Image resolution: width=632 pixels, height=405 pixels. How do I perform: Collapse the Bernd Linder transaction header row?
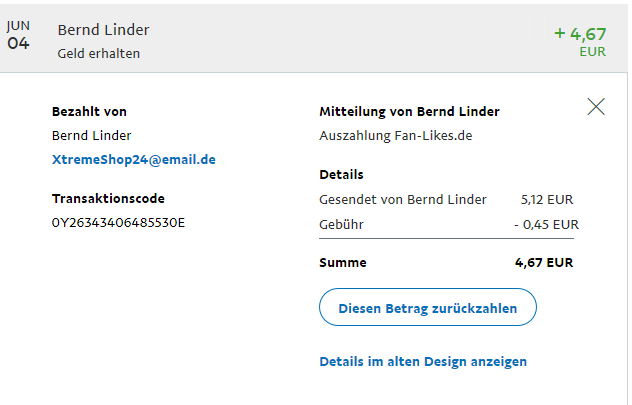pos(300,40)
